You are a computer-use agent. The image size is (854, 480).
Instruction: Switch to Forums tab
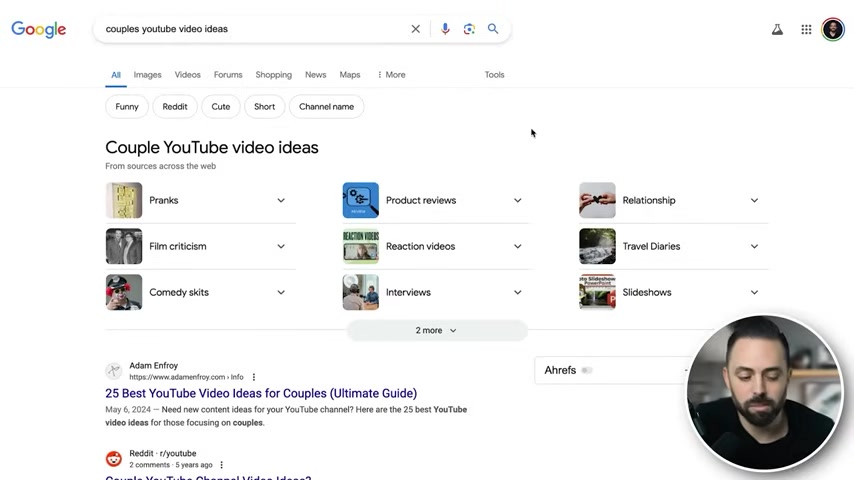pyautogui.click(x=228, y=75)
